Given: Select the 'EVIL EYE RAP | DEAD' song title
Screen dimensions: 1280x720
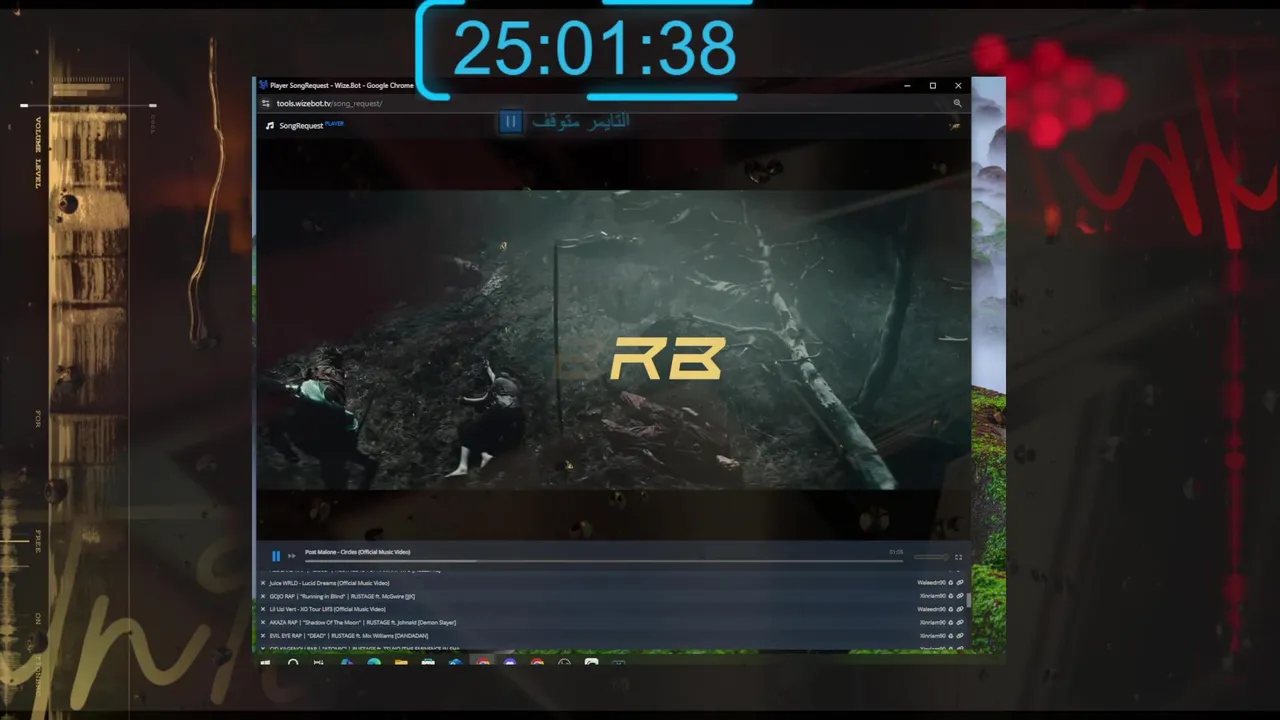Looking at the screenshot, I should (x=348, y=635).
